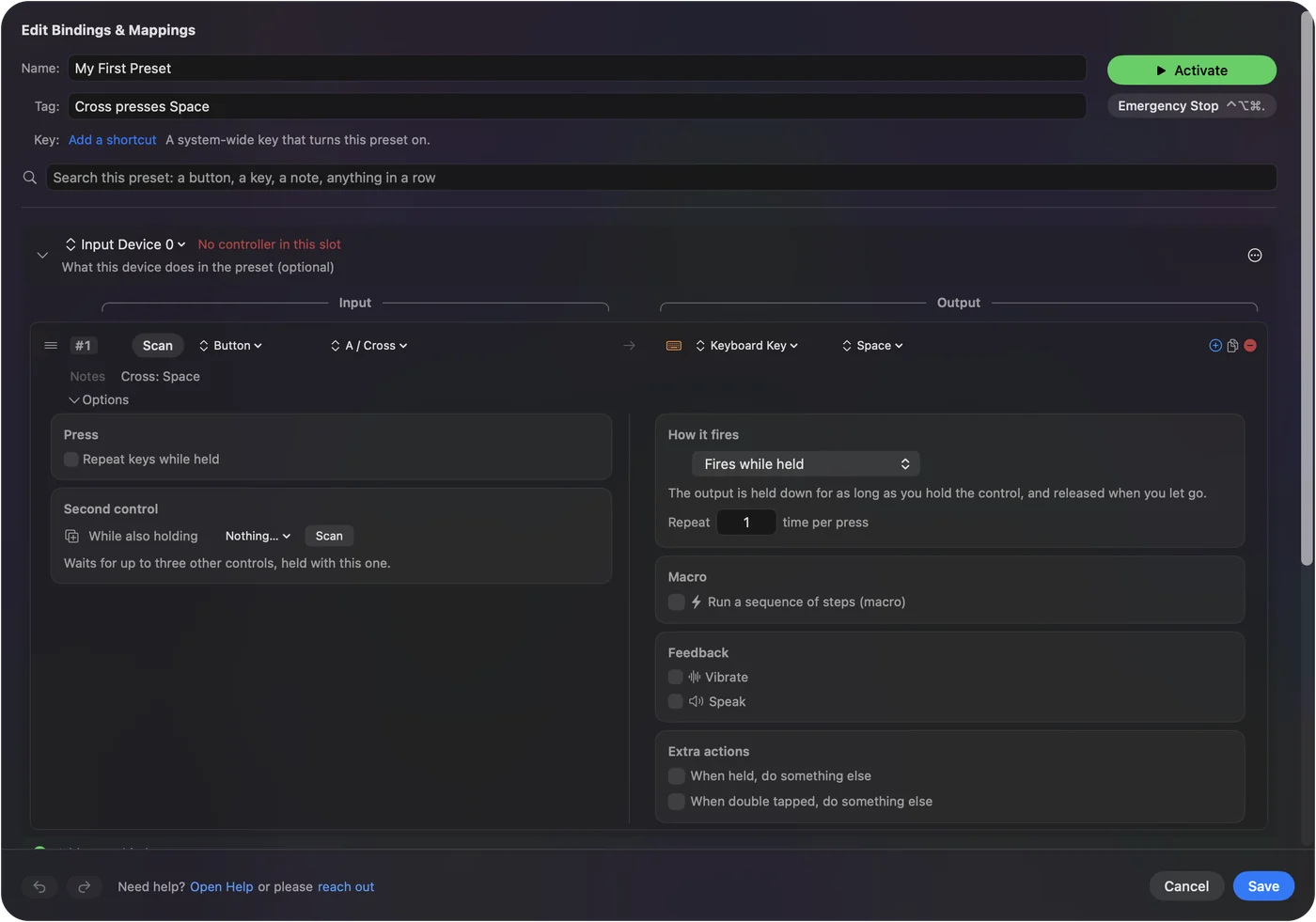Click the vertical scrollbar on the right edge
This screenshot has height=922, width=1316.
1307,287
